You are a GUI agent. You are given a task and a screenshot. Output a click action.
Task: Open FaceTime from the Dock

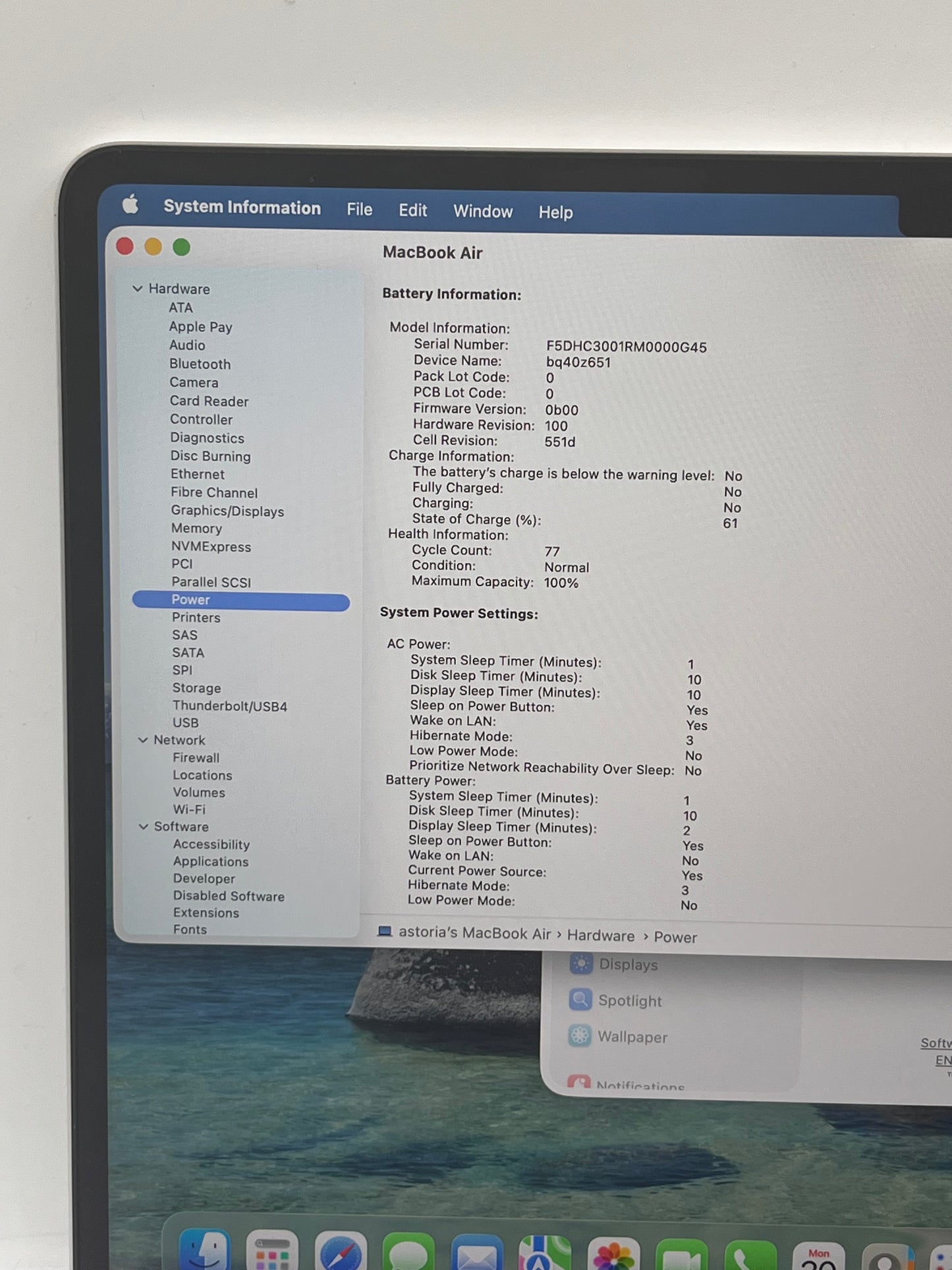[682, 1254]
